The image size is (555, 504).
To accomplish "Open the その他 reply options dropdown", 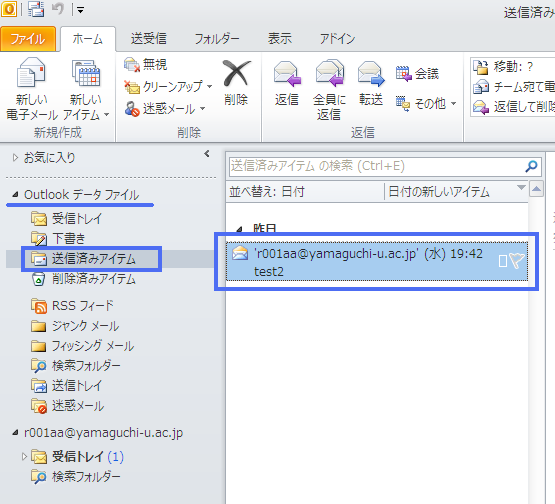I will tap(426, 103).
